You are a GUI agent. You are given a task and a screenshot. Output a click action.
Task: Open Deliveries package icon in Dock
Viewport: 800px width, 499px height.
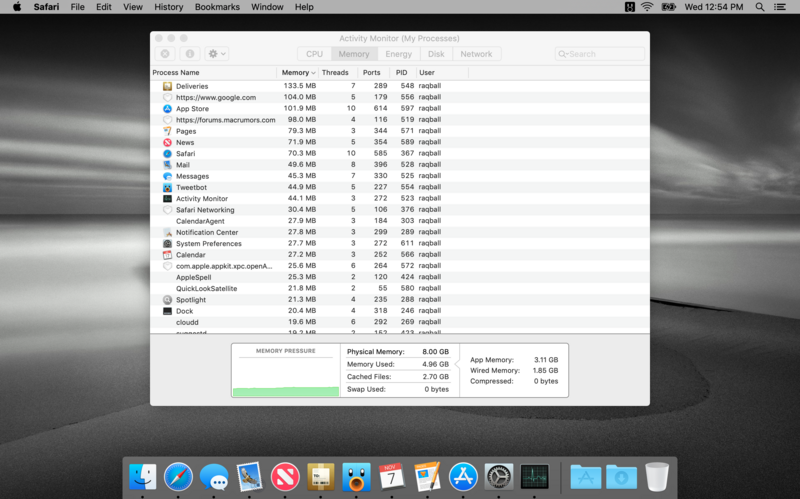coord(320,477)
